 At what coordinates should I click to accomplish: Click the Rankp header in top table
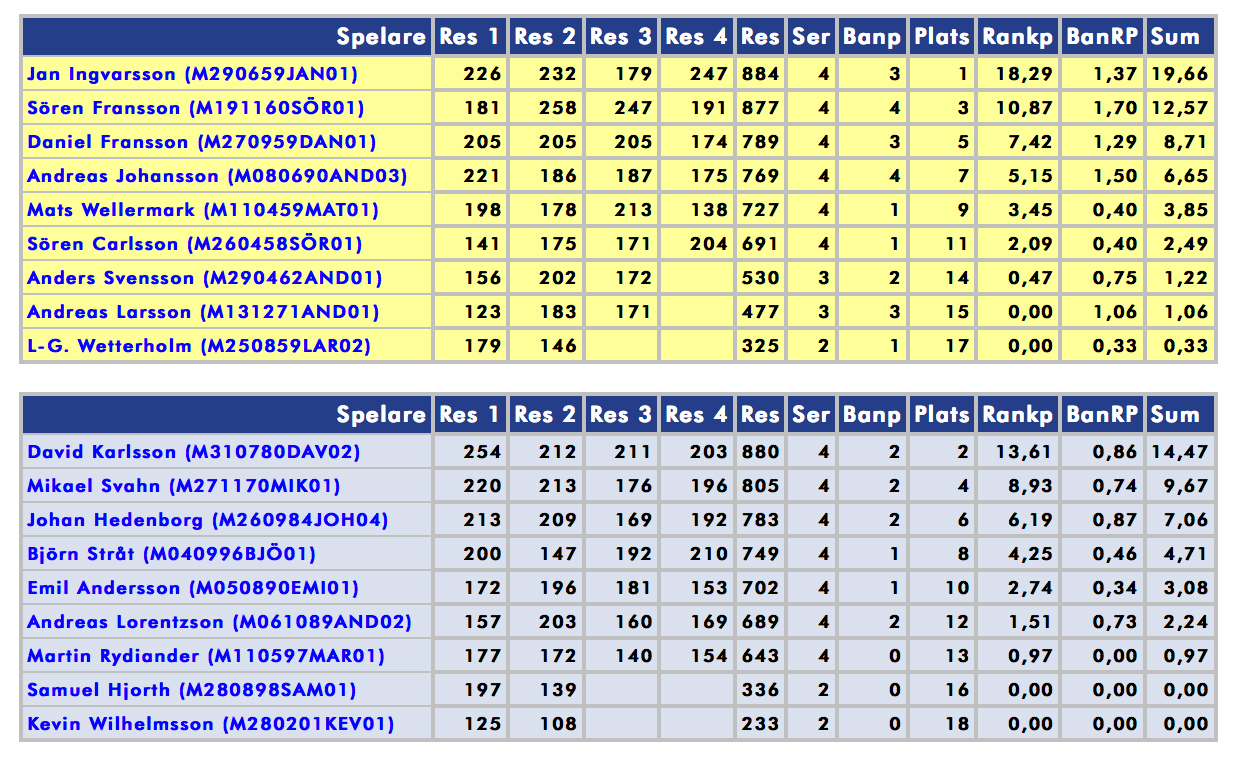tap(1017, 37)
